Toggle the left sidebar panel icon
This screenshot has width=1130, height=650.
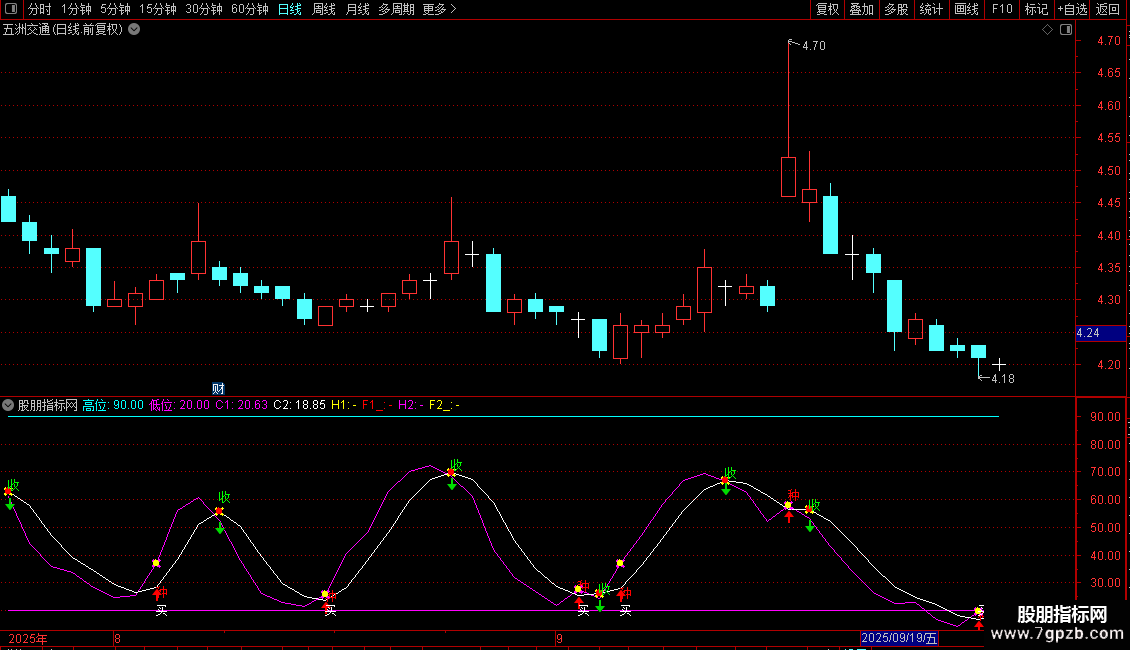(11, 9)
